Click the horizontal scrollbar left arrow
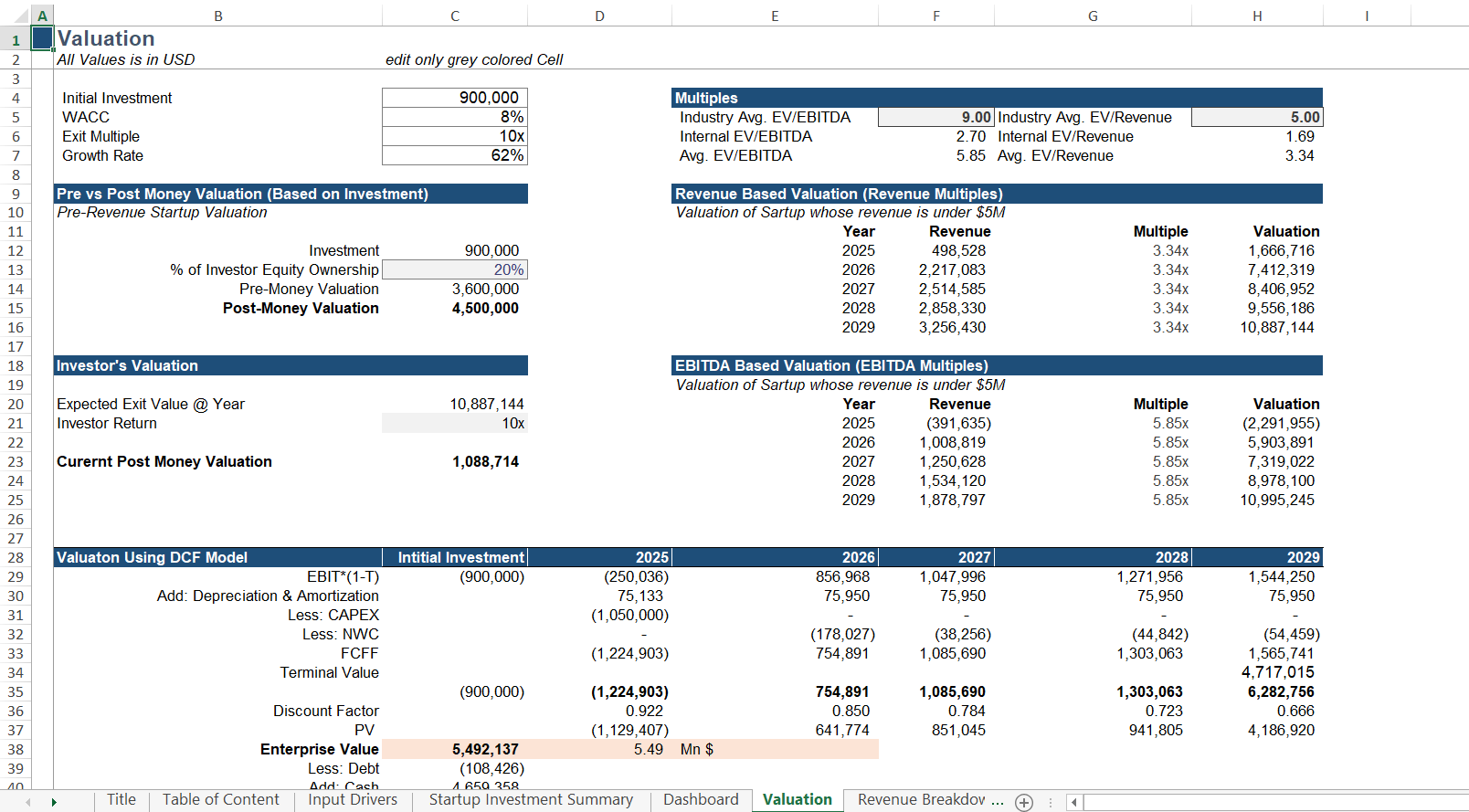 [1074, 802]
